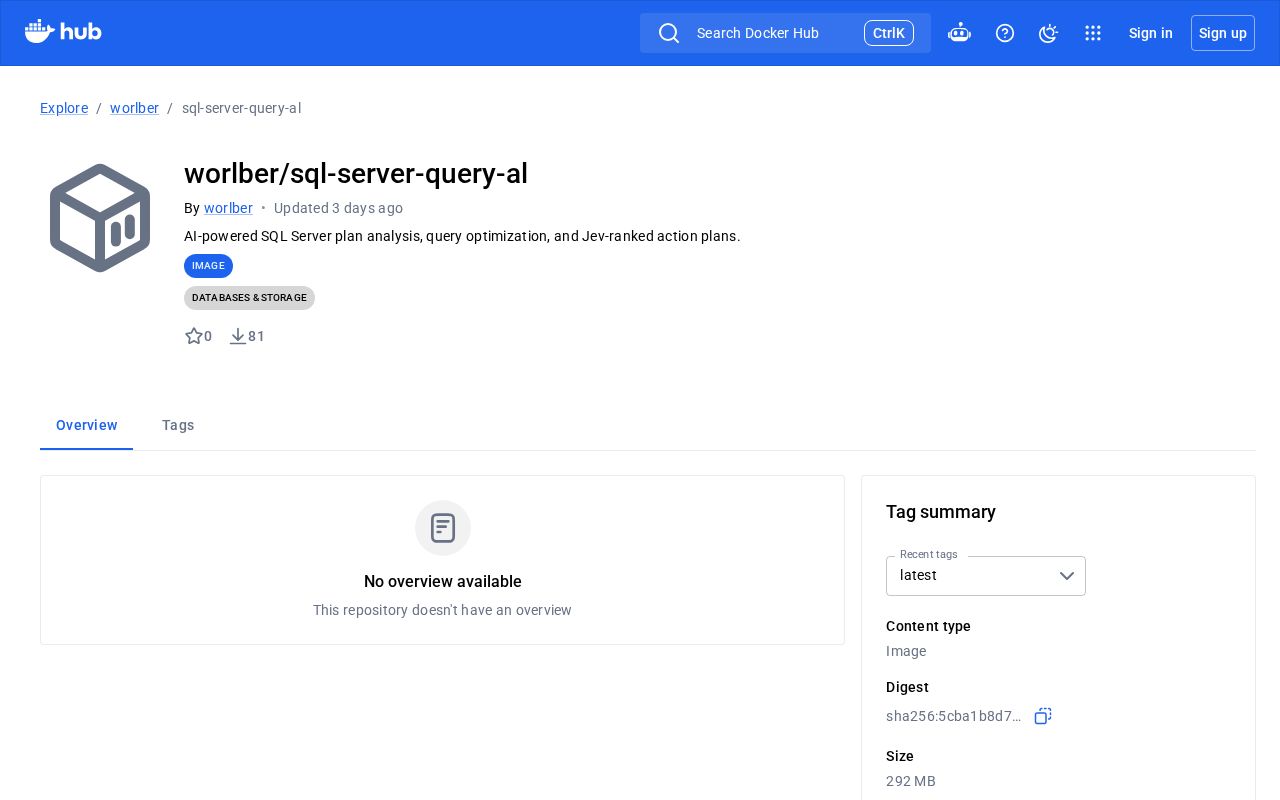Click the 'Tag summary' heading
This screenshot has height=800, width=1280.
coord(941,512)
